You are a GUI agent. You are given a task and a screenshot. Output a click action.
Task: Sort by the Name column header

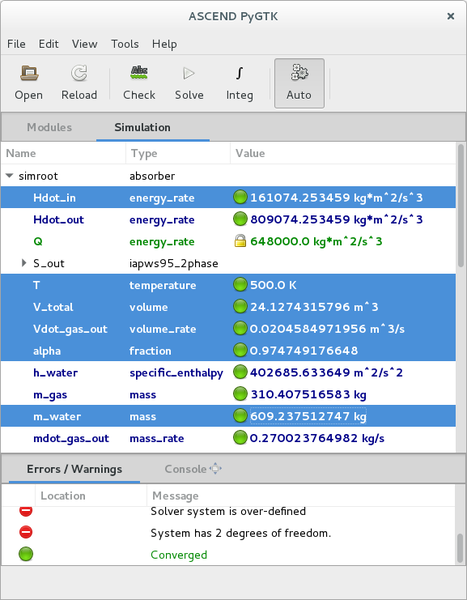click(x=64, y=153)
